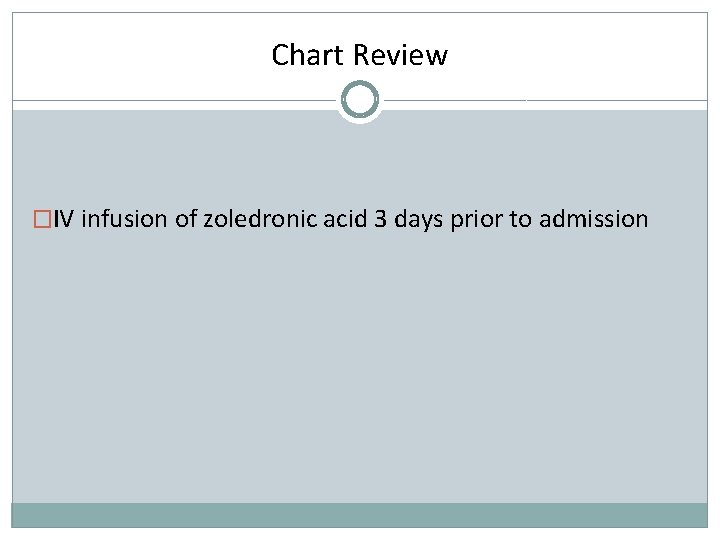Click the teal footer bar of the slide
This screenshot has width=720, height=540.
point(360,515)
